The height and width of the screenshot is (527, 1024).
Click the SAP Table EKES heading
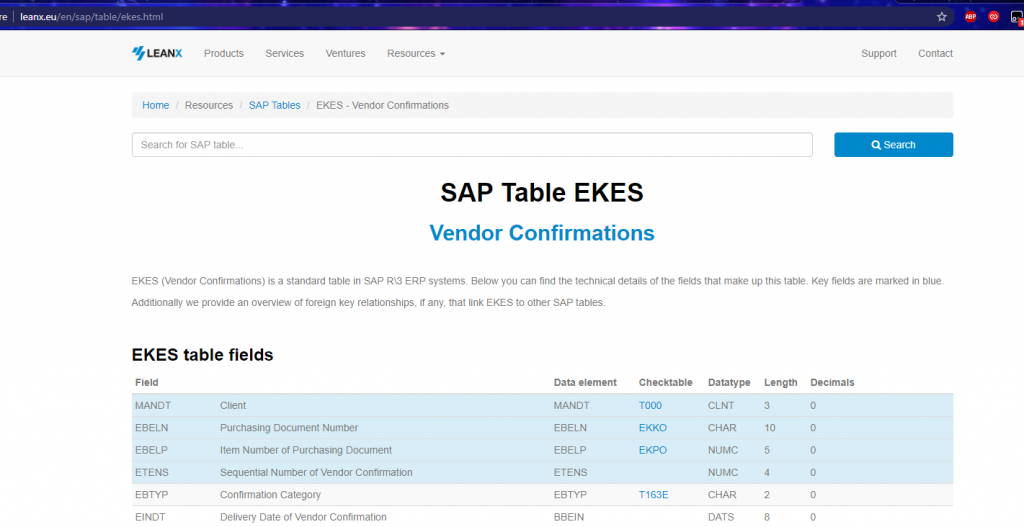point(541,193)
